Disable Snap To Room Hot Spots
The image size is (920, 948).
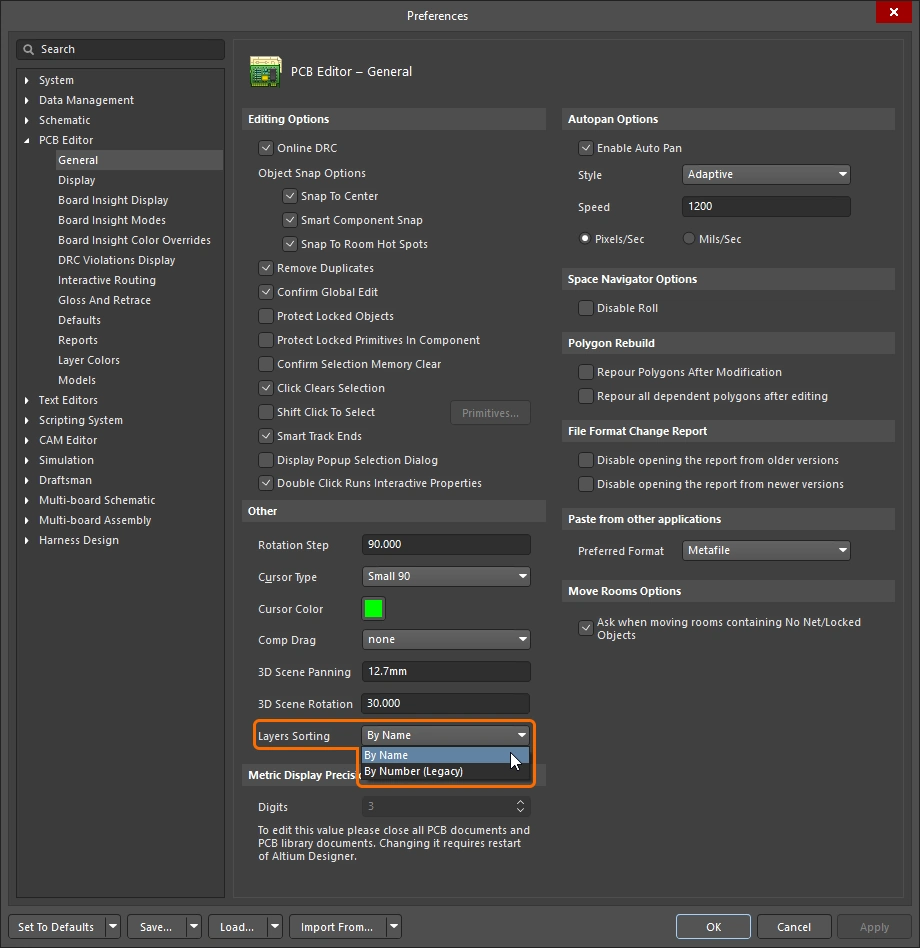click(290, 244)
